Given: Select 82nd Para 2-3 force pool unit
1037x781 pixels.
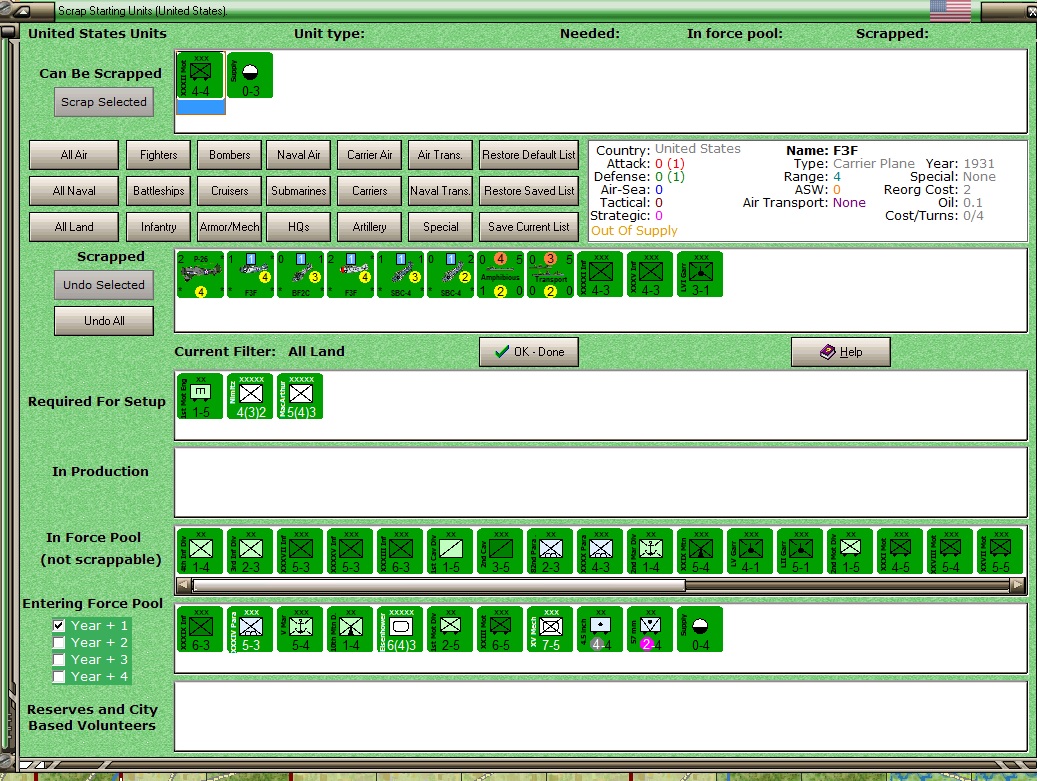Looking at the screenshot, I should coord(550,552).
